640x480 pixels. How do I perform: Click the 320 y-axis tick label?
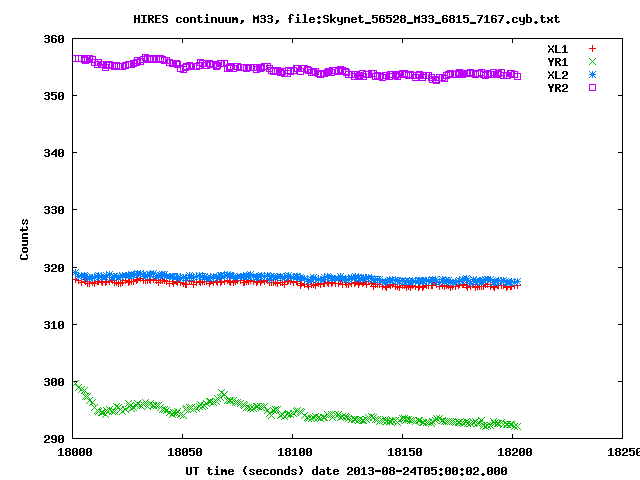click(54, 268)
